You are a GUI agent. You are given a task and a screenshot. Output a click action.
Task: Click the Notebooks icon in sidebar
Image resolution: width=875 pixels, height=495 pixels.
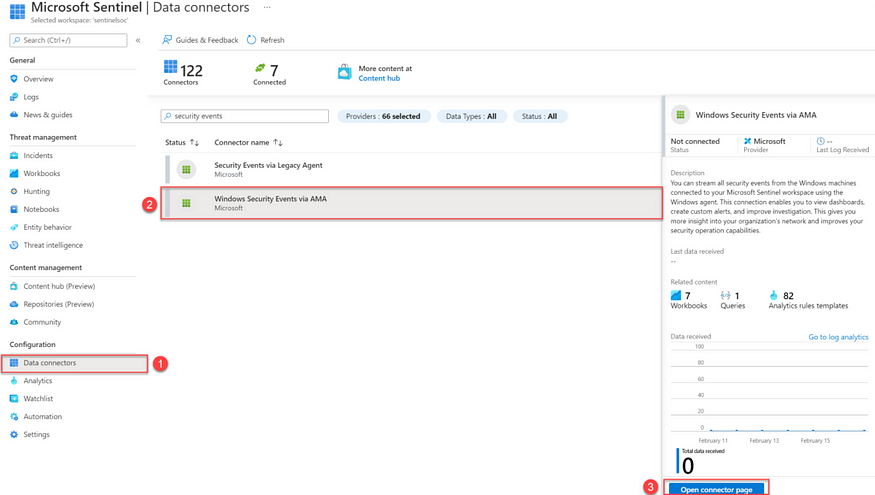point(14,209)
